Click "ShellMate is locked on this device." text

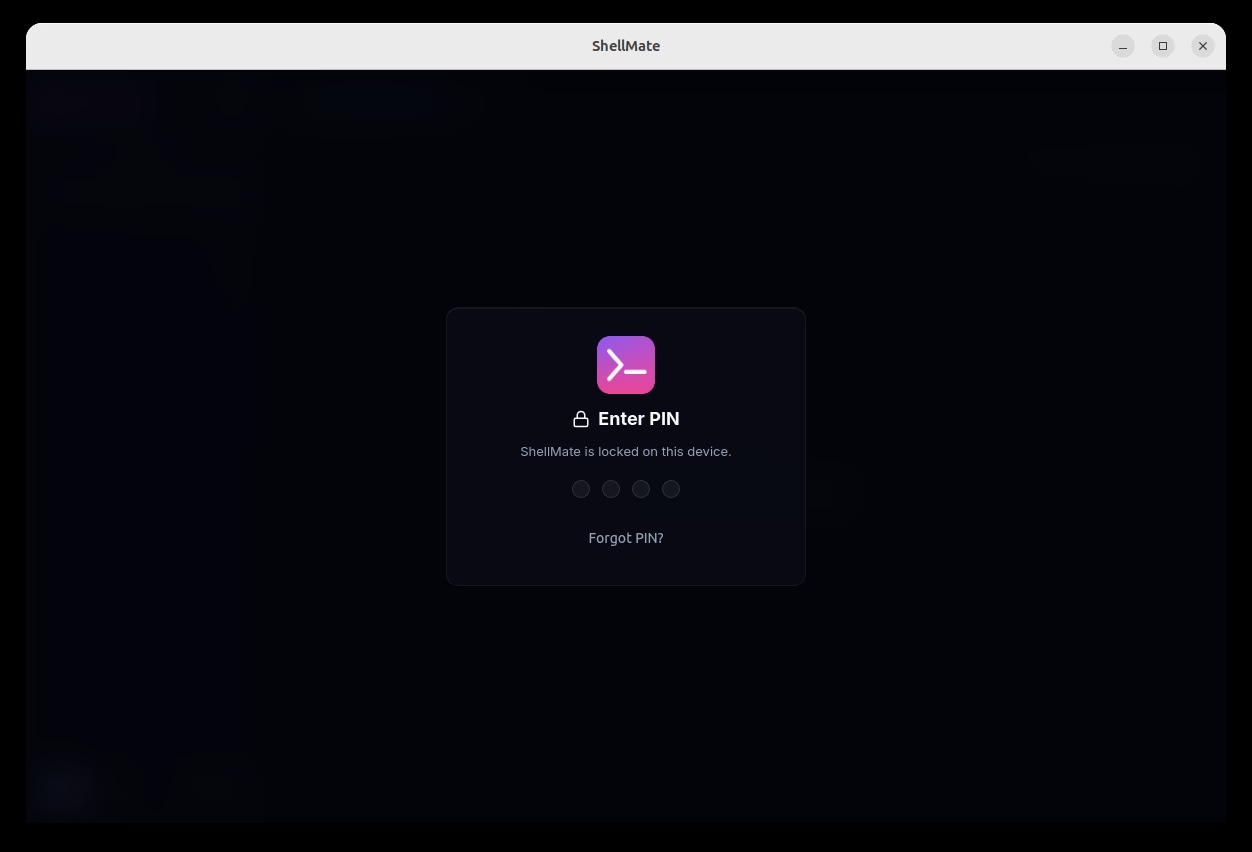(x=626, y=452)
